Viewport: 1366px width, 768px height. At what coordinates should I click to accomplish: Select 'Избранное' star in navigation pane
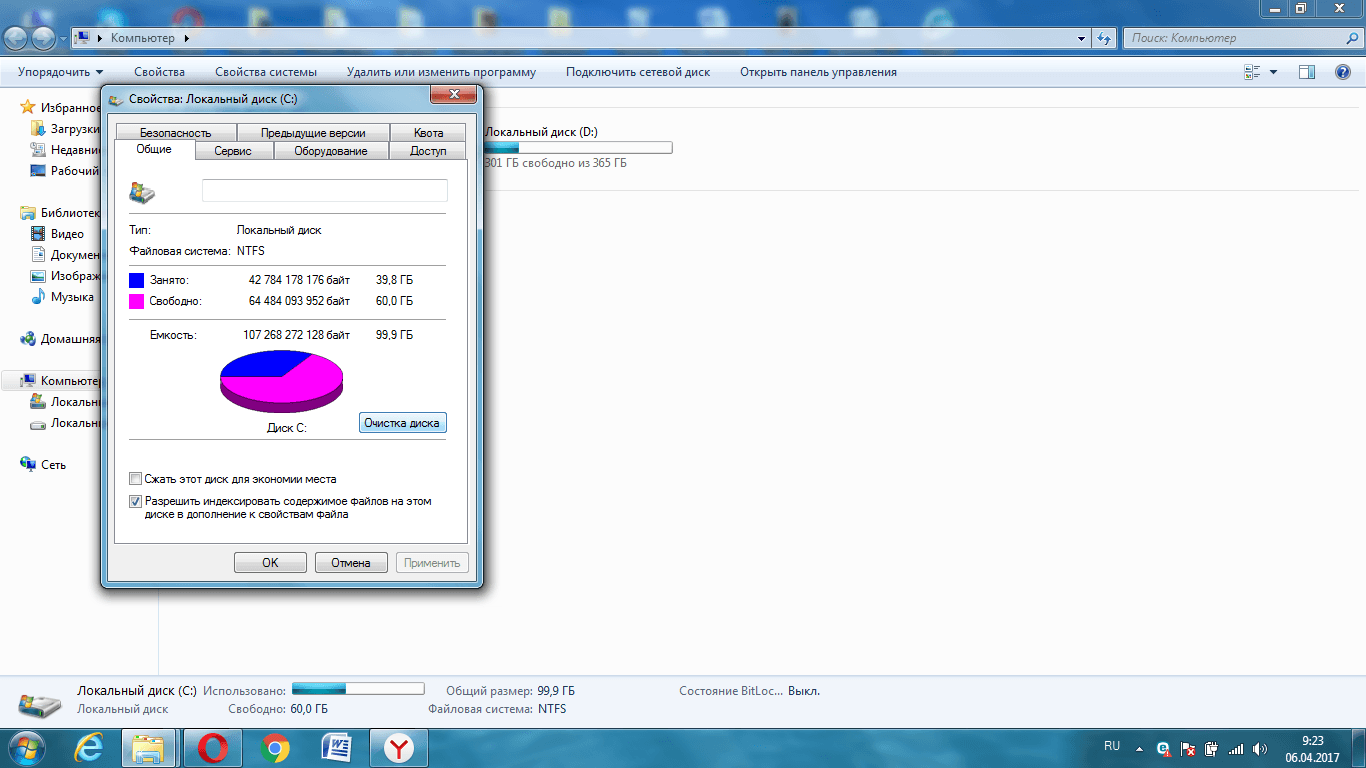(x=28, y=108)
